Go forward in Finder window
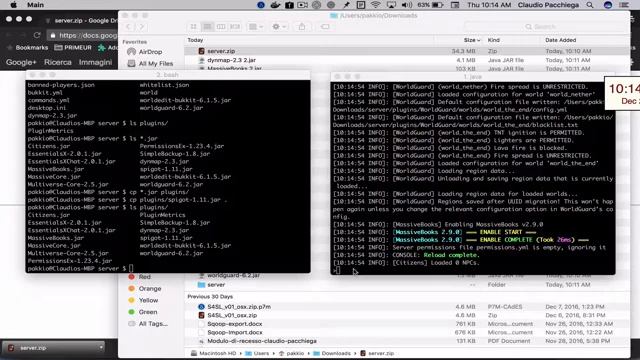The height and width of the screenshot is (360, 640). (142, 27)
